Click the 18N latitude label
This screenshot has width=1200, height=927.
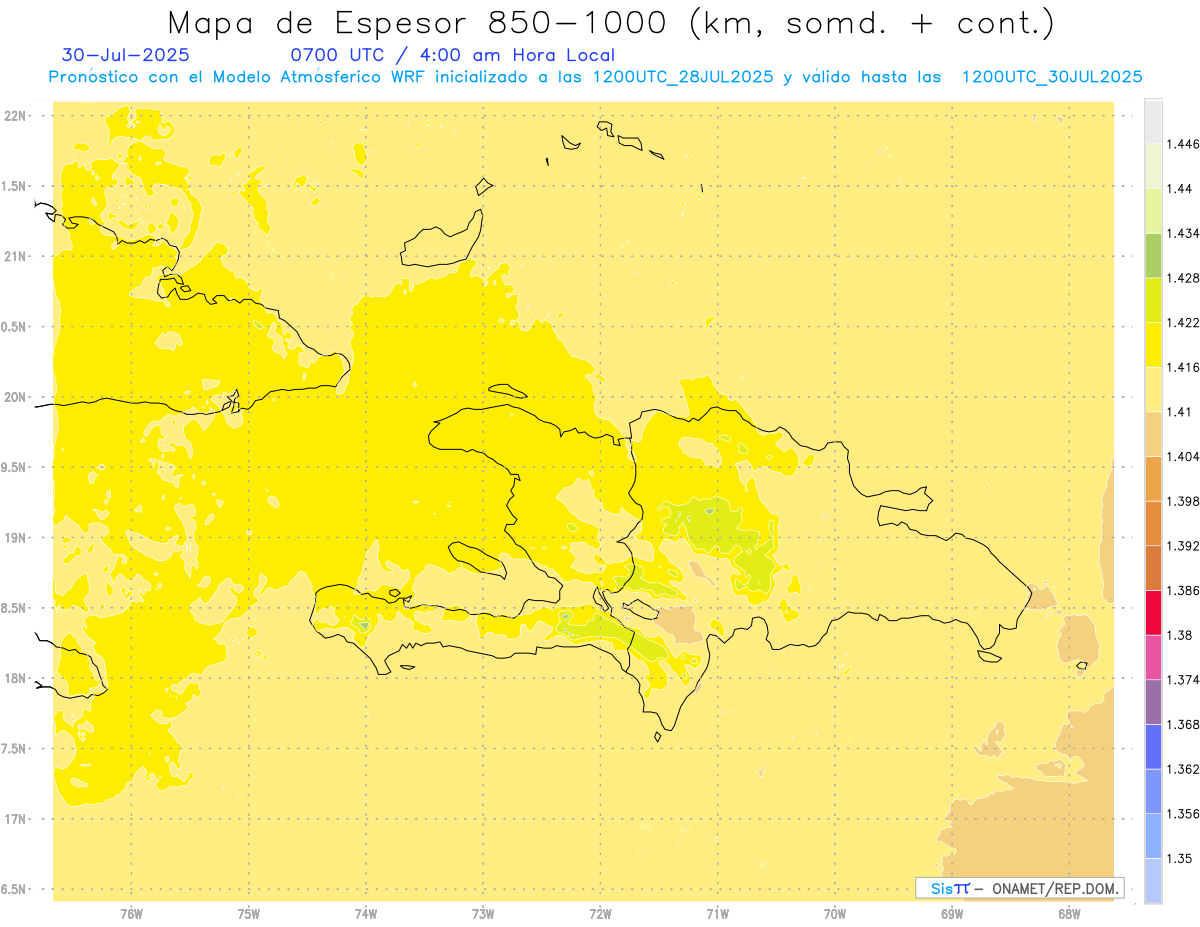click(14, 679)
